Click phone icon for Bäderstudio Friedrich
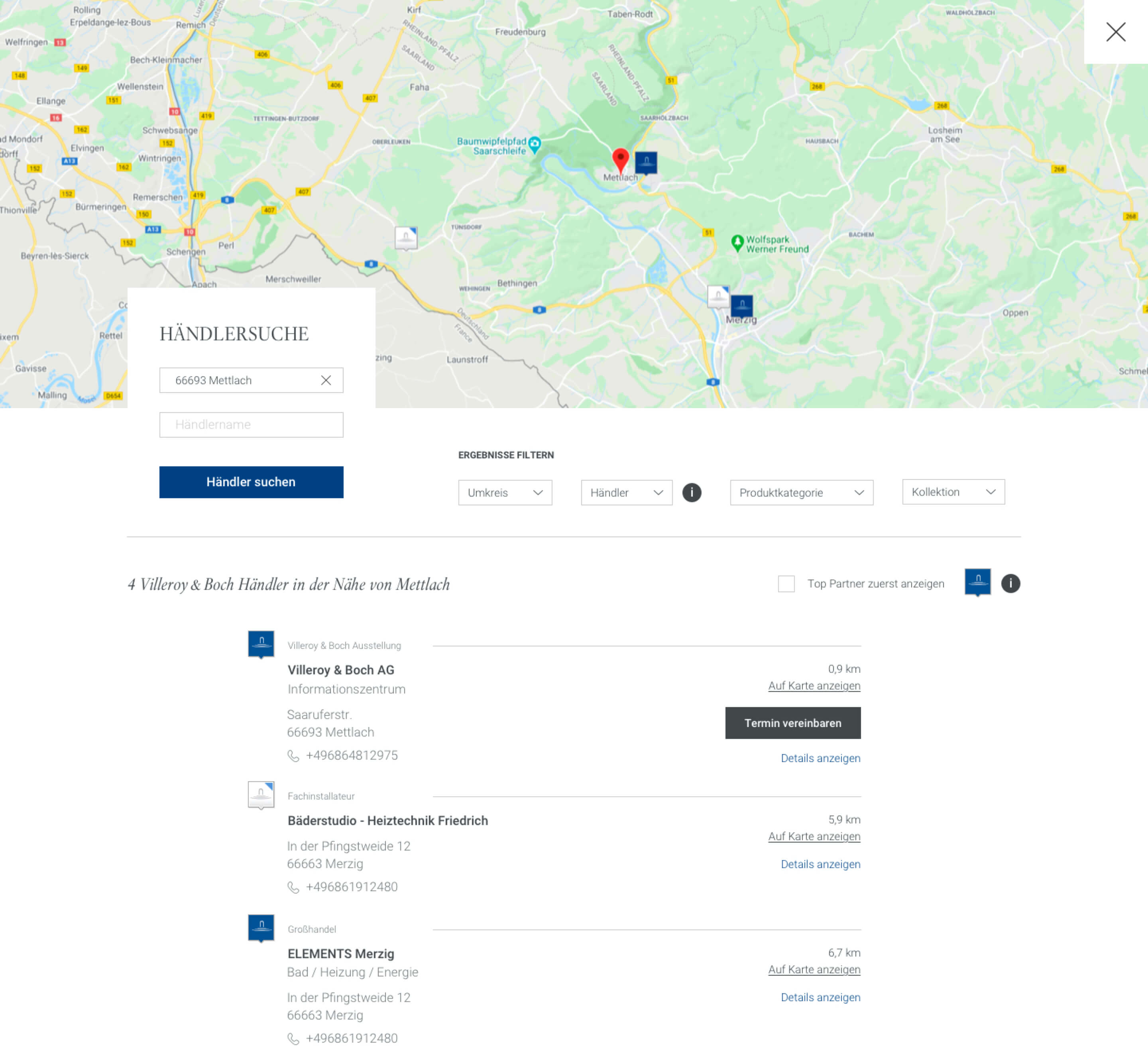1148x1057 pixels. tap(293, 888)
